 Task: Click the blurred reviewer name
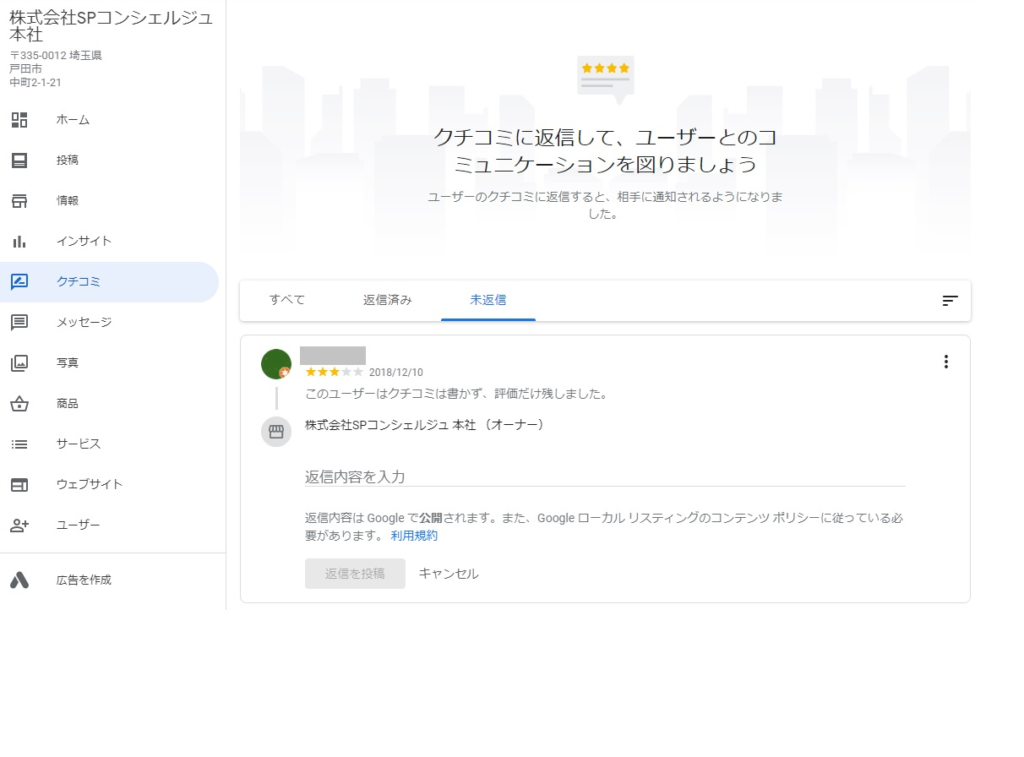click(332, 355)
